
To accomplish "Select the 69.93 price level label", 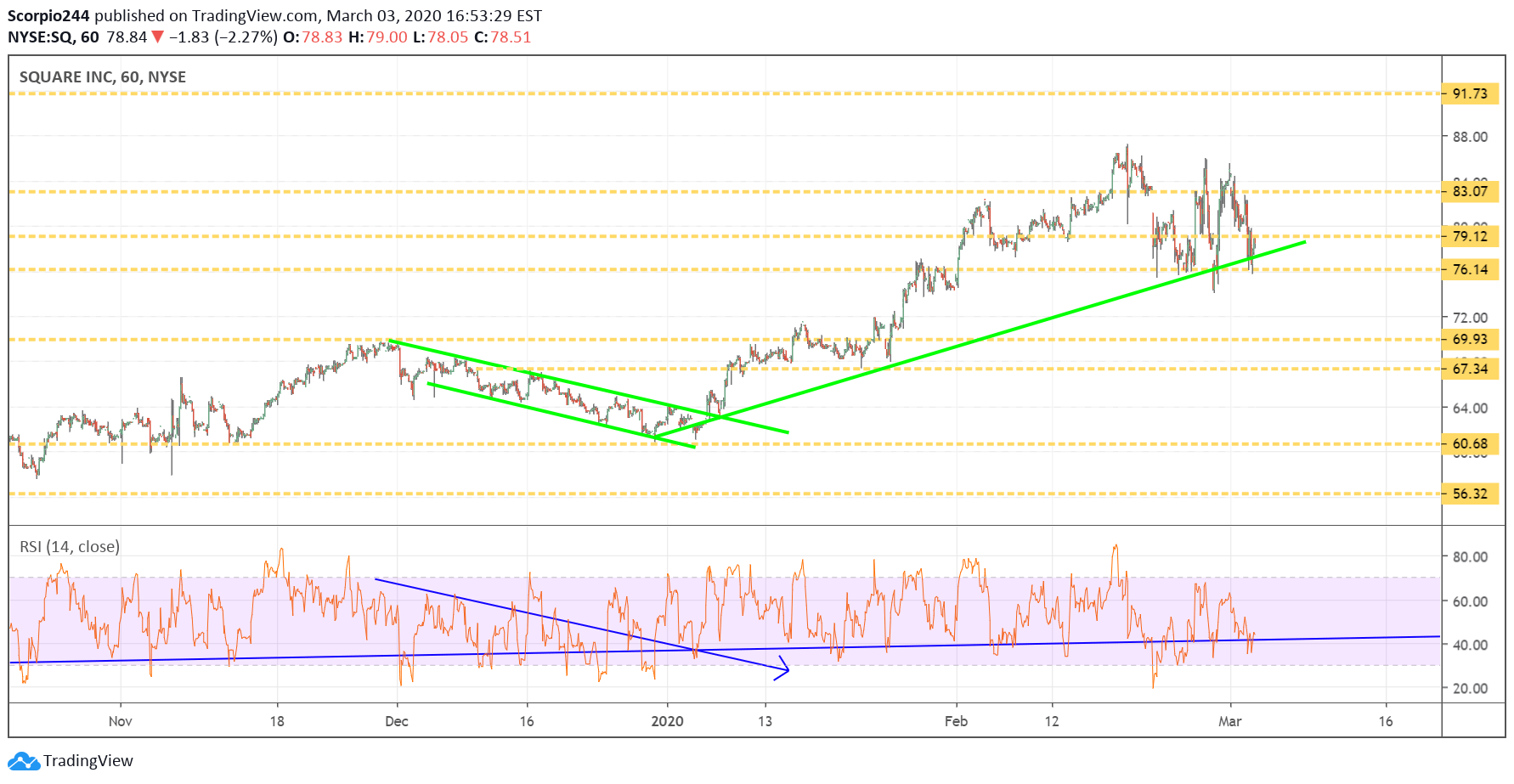I will click(1470, 340).
